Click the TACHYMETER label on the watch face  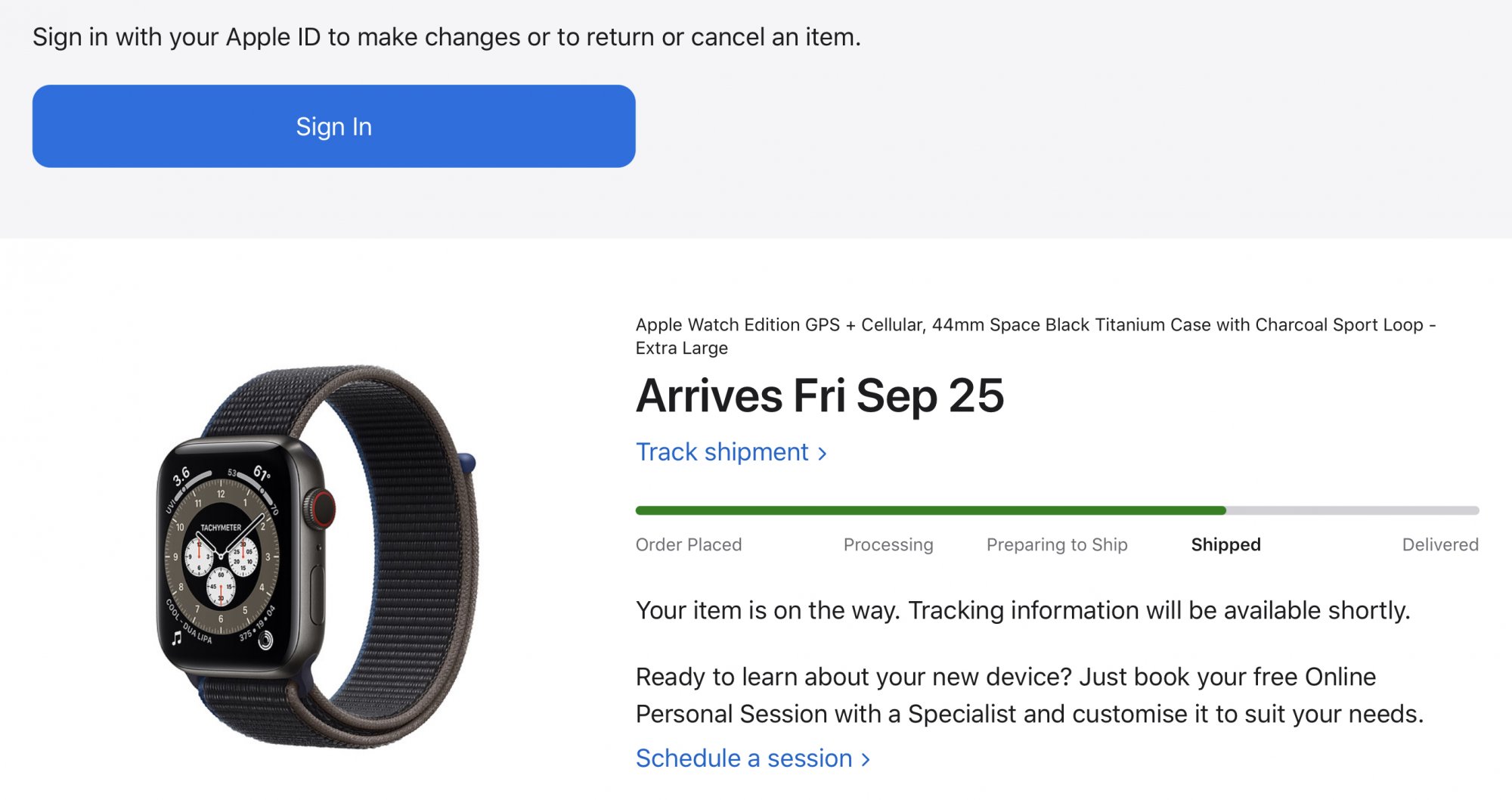221,527
